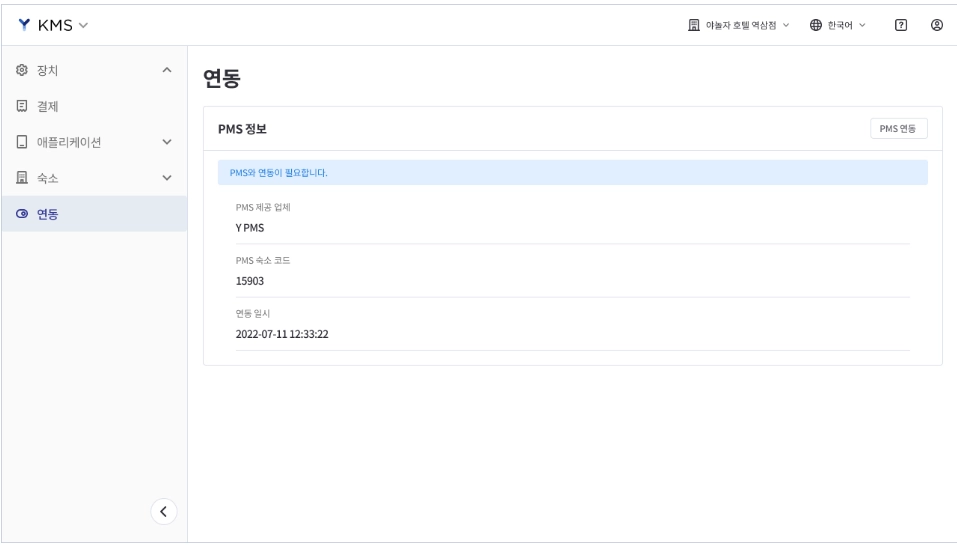Click the receipt icon next to 결제

[22, 106]
